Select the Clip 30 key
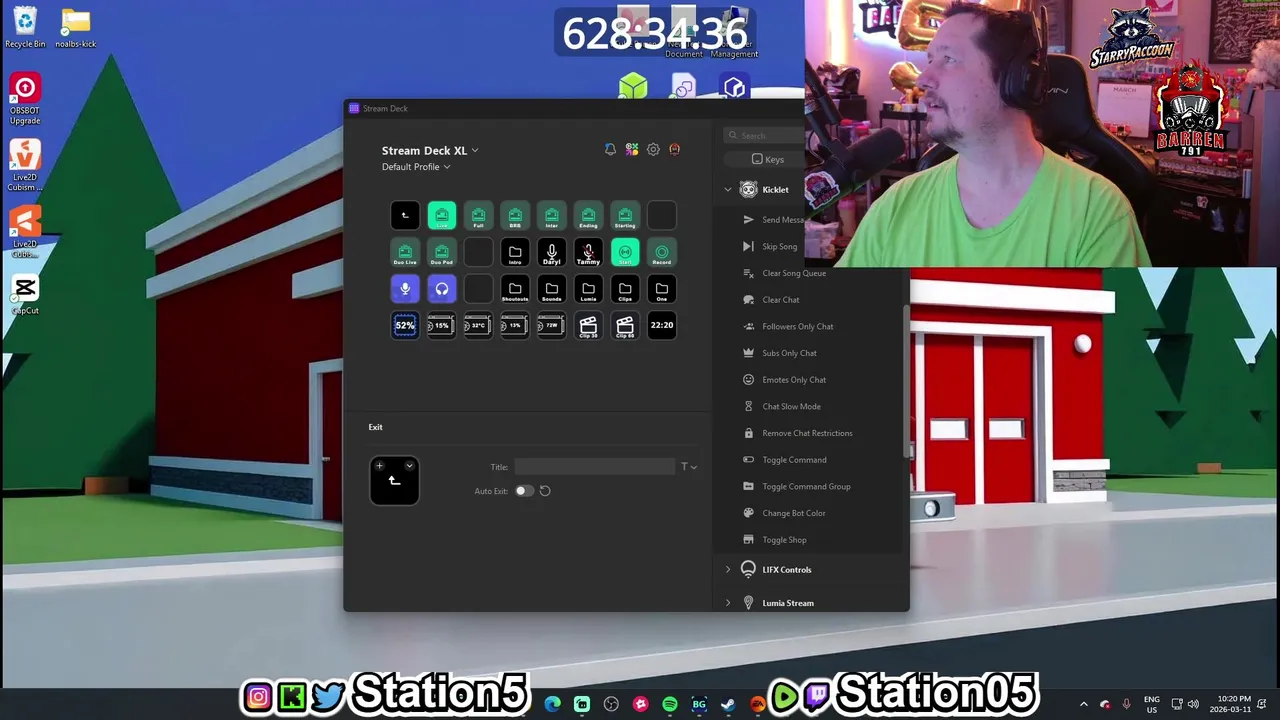1280x720 pixels. (588, 325)
